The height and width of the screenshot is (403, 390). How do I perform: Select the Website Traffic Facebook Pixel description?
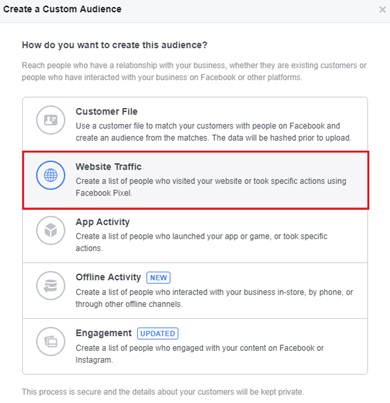[211, 187]
